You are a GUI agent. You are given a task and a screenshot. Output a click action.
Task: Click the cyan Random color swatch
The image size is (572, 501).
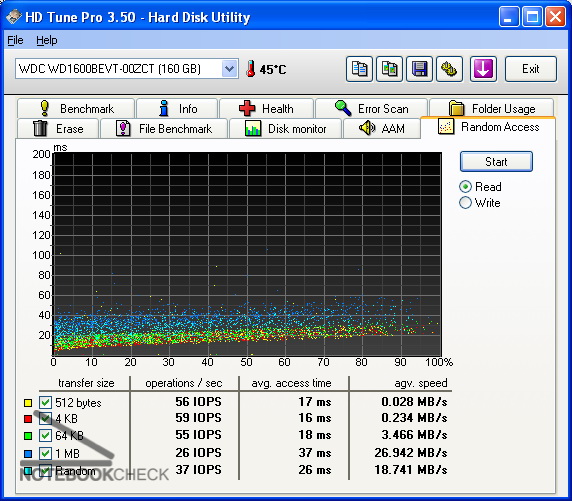tap(28, 471)
